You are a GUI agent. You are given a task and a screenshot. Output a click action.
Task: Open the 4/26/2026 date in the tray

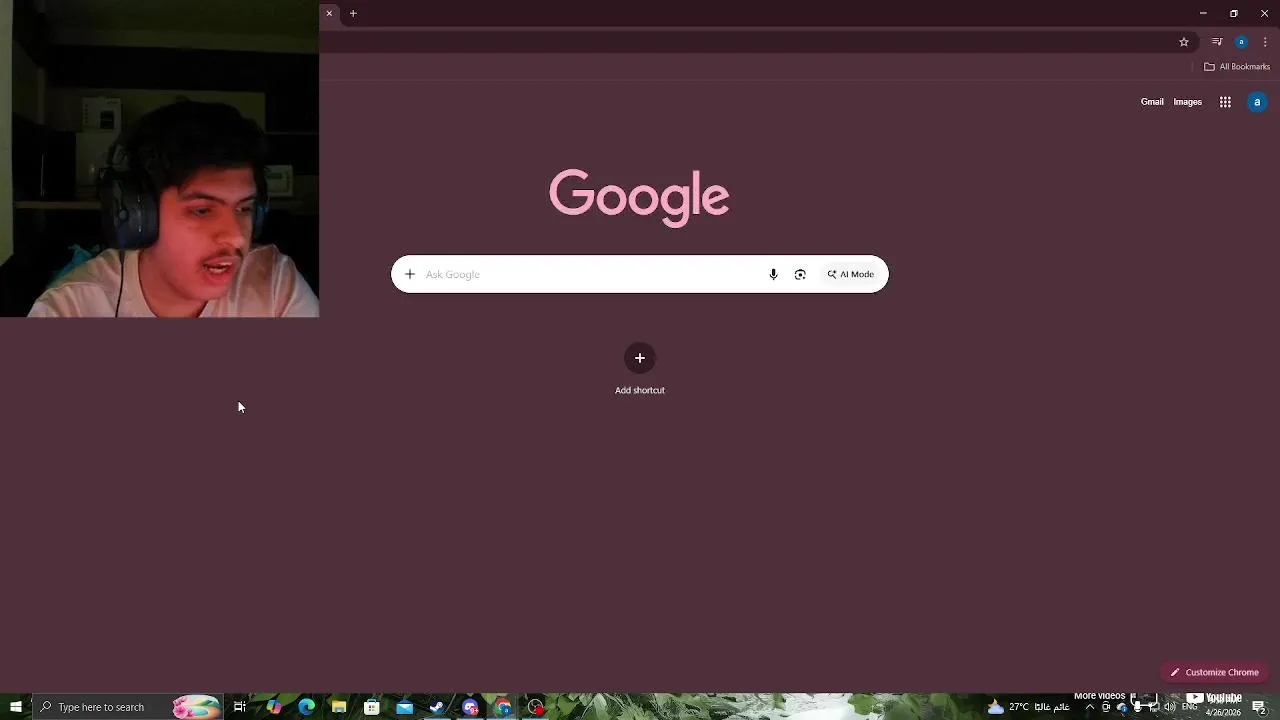(1223, 712)
